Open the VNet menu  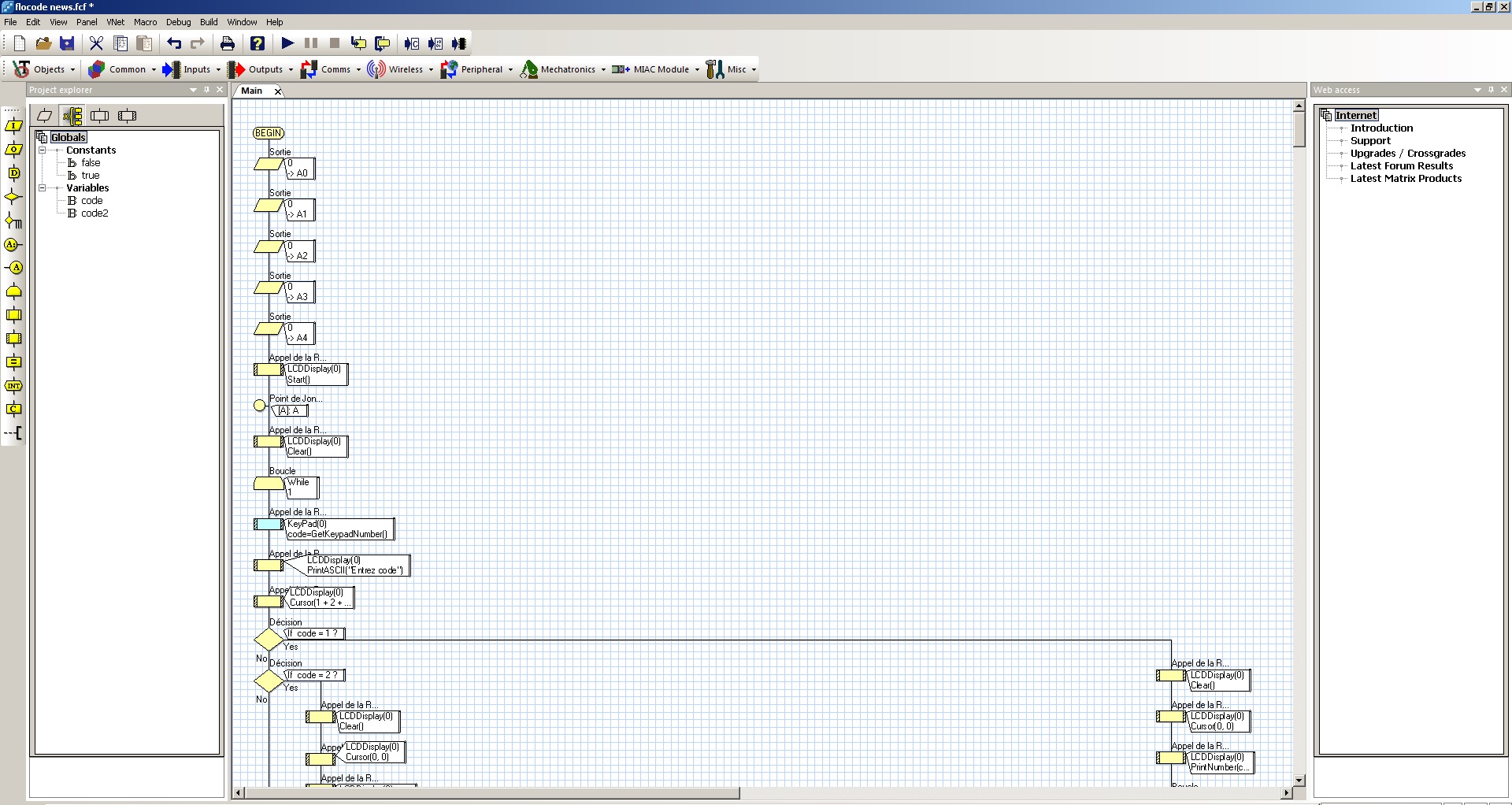pyautogui.click(x=116, y=22)
